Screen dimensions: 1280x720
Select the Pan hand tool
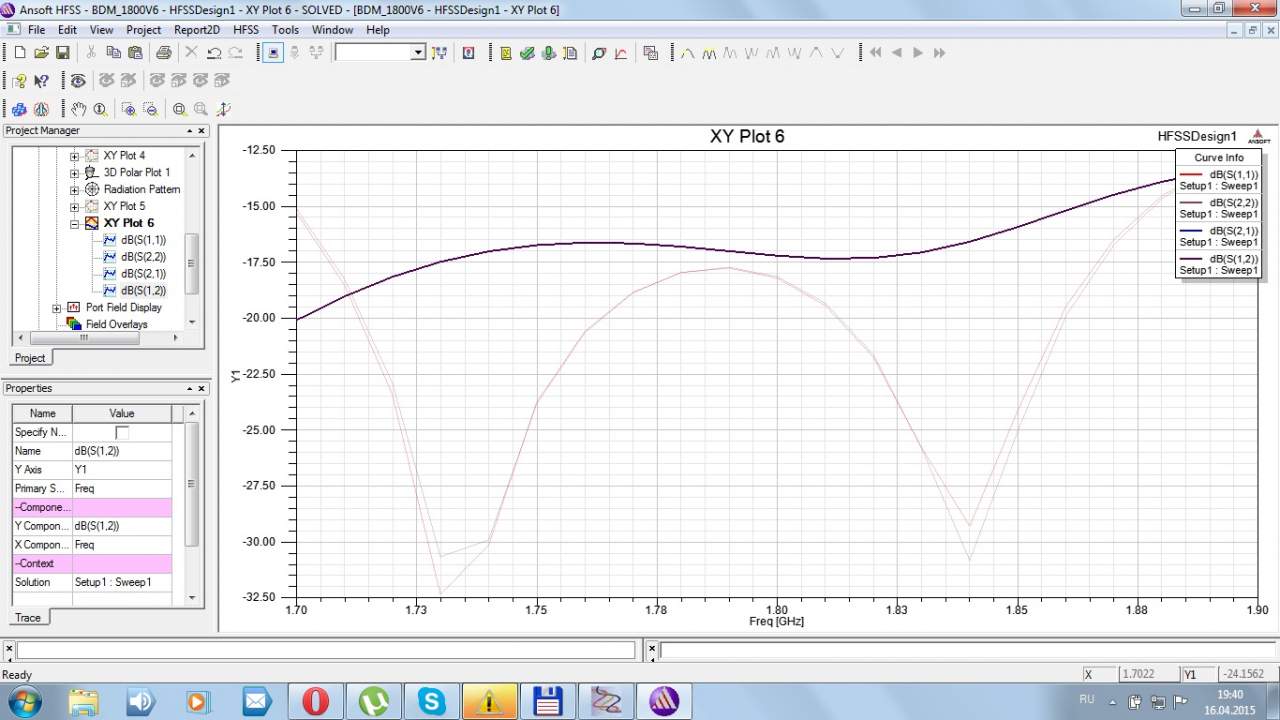coord(78,109)
